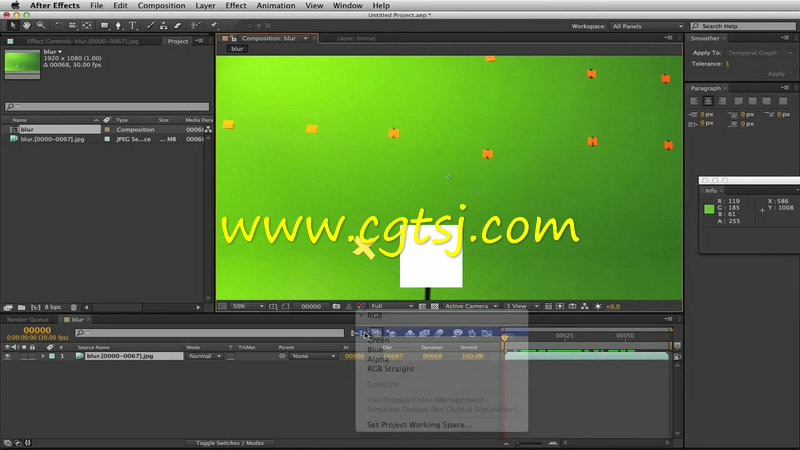The image size is (800, 450).
Task: Create new folder in Project panel
Action: [21, 307]
